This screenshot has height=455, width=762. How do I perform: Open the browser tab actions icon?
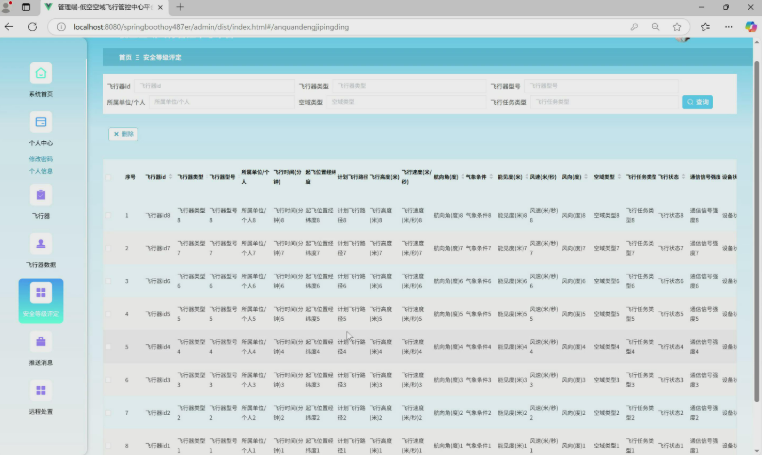point(26,7)
